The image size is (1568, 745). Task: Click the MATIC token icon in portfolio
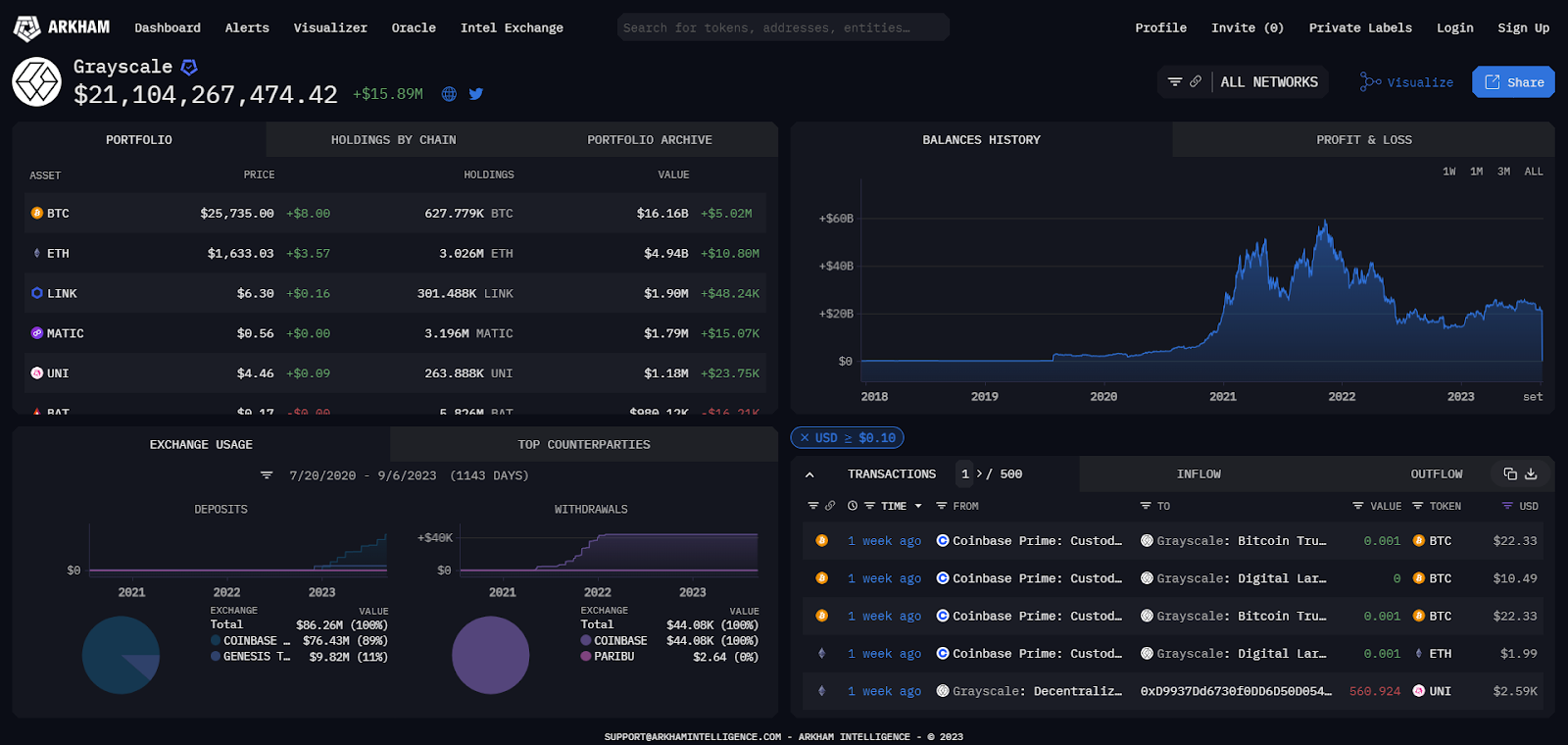click(x=37, y=333)
